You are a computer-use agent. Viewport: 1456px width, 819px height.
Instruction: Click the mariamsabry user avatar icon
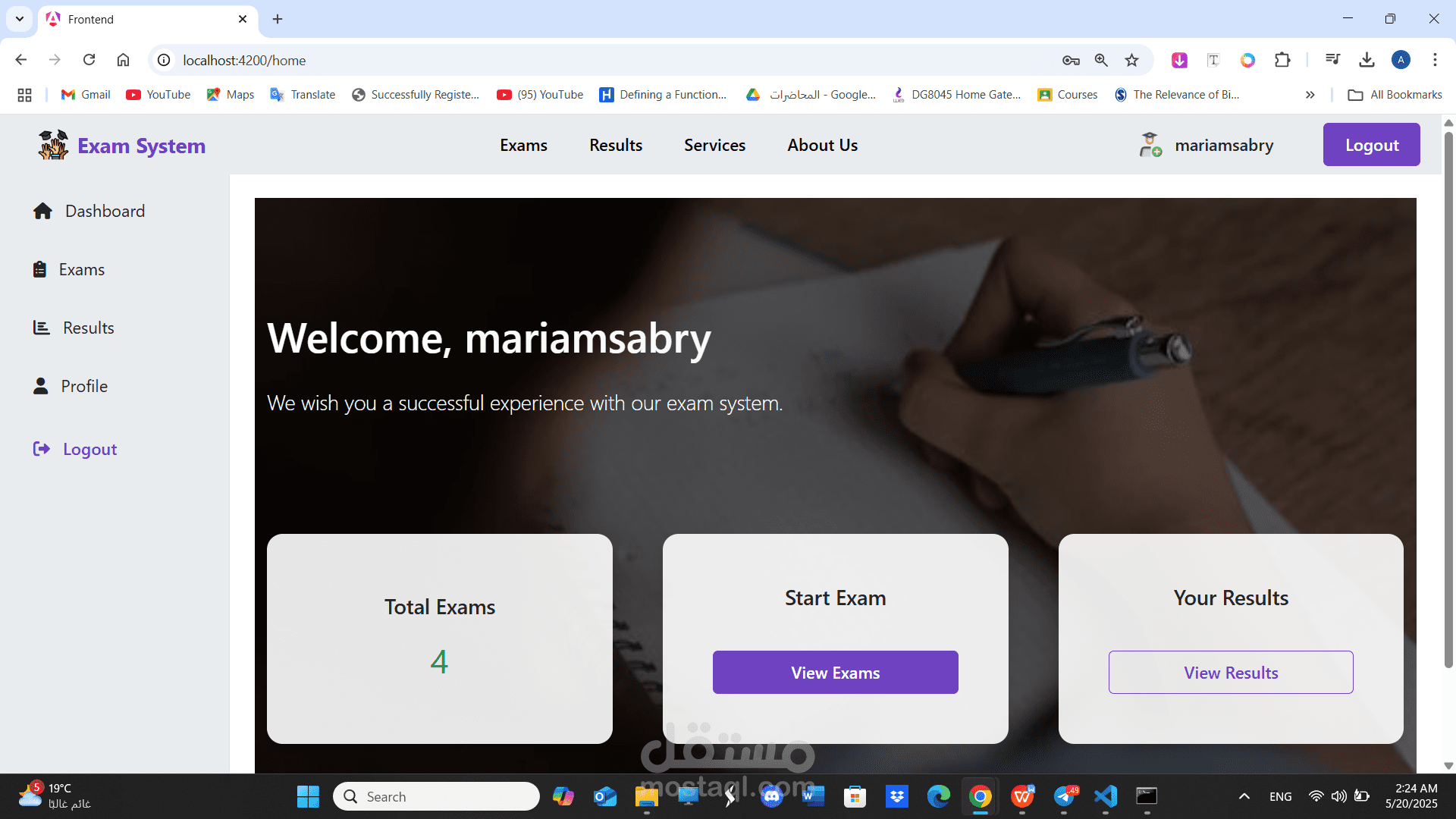[1150, 145]
